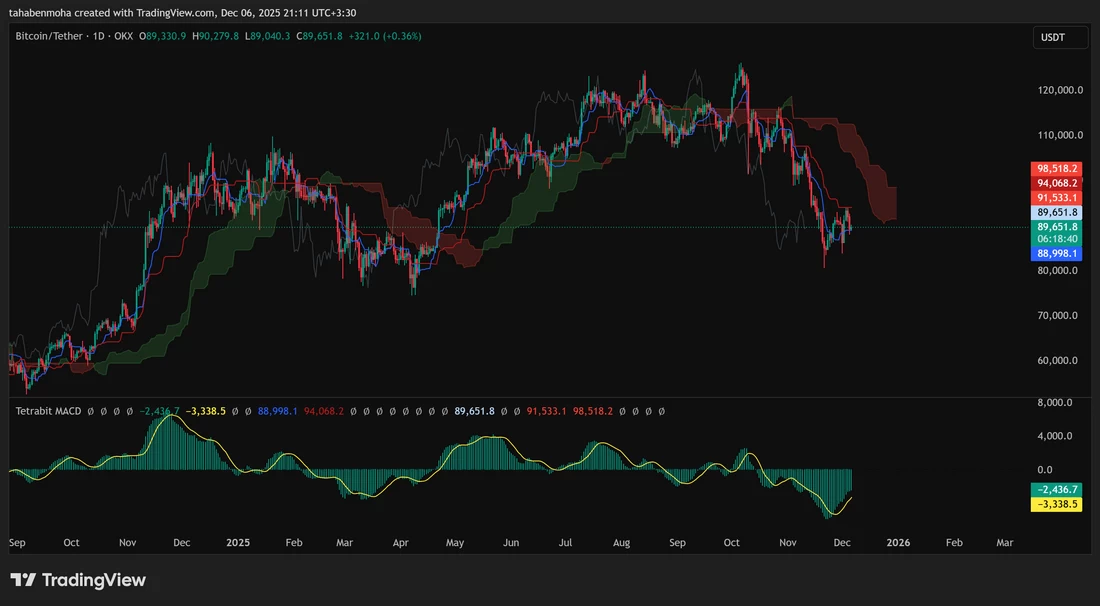Click green -2,436.7 value in MACD legend
Viewport: 1100px width, 606px height.
pyautogui.click(x=159, y=411)
